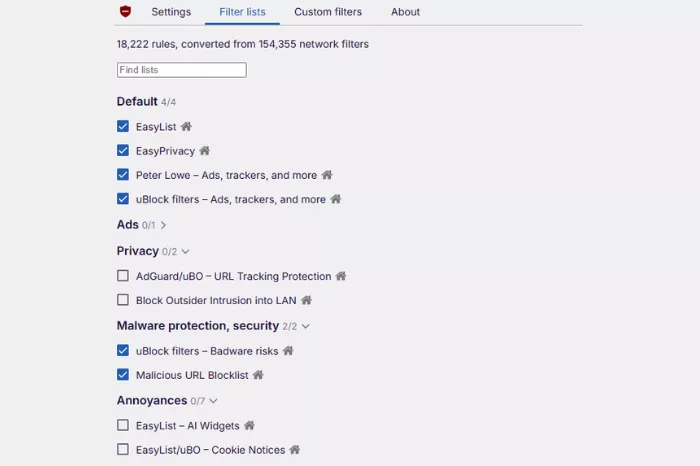Click the EasyList/uBO – Cookie Notices label

[210, 450]
